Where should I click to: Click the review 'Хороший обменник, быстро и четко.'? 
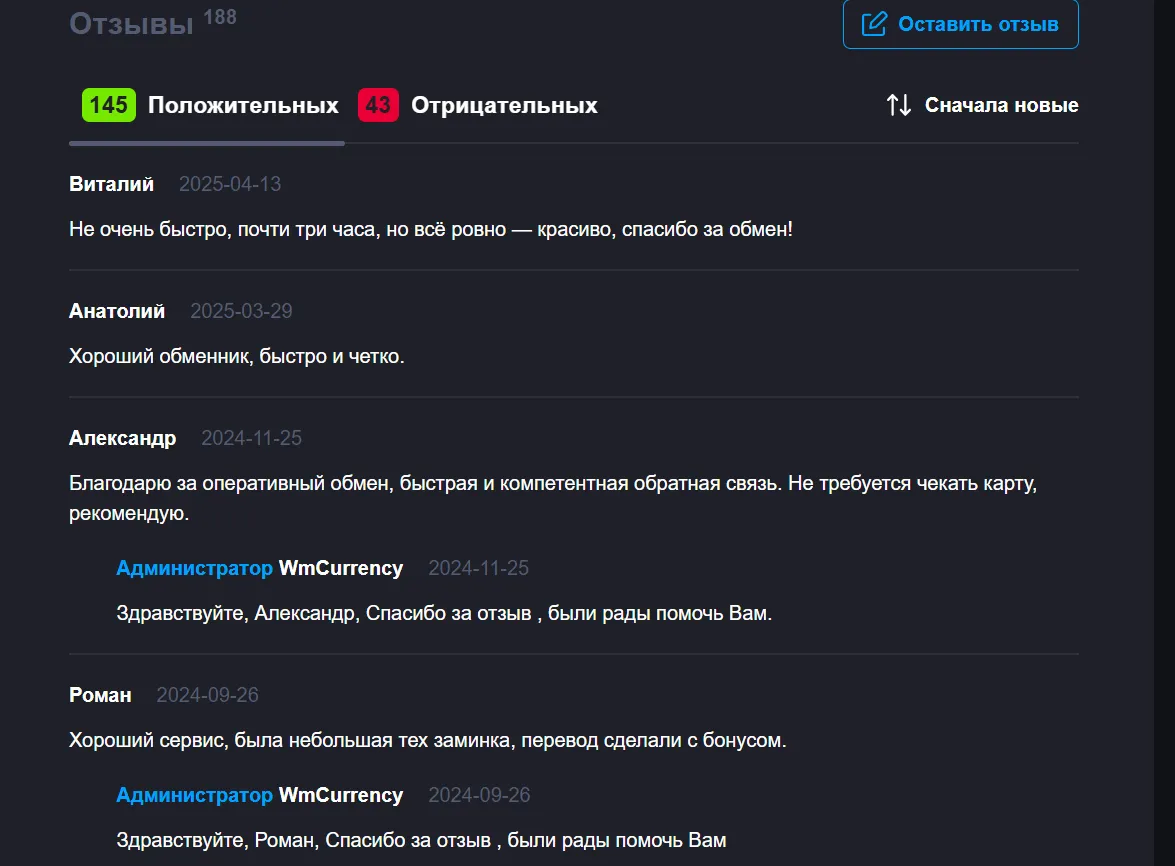click(x=237, y=356)
